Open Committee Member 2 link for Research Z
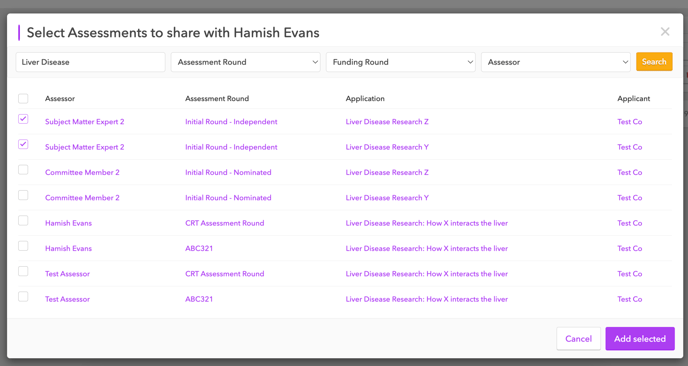This screenshot has width=688, height=366. tap(82, 172)
